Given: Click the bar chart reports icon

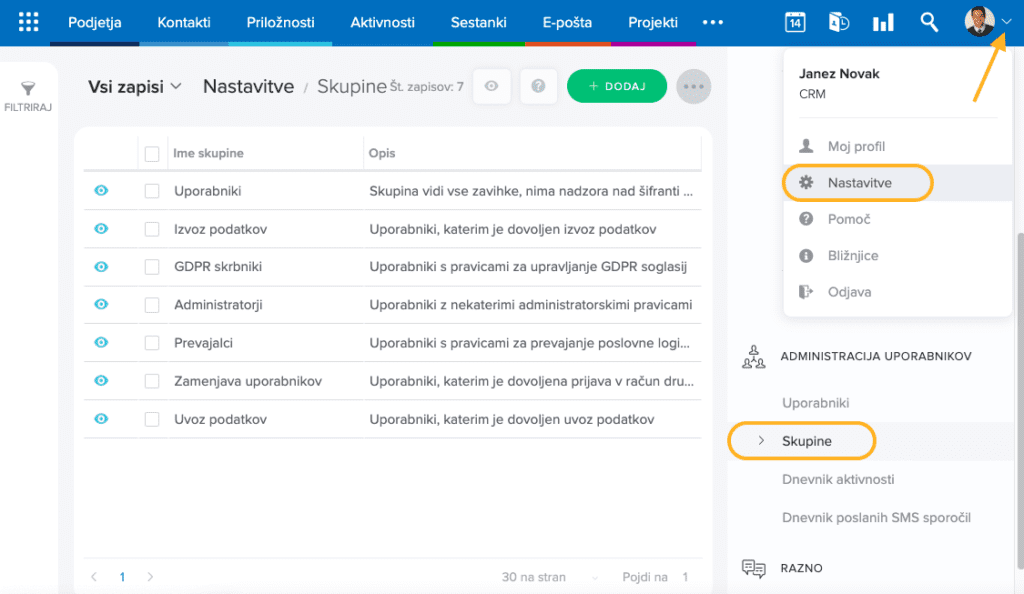Looking at the screenshot, I should point(883,22).
